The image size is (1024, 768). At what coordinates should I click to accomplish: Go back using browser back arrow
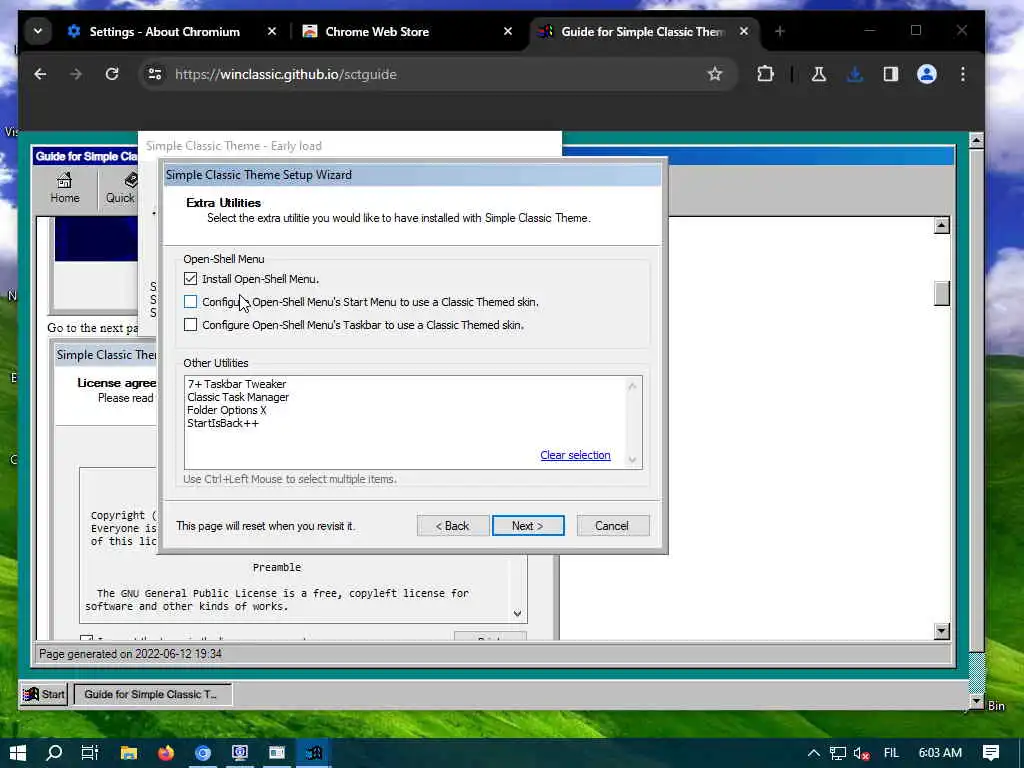tap(40, 74)
